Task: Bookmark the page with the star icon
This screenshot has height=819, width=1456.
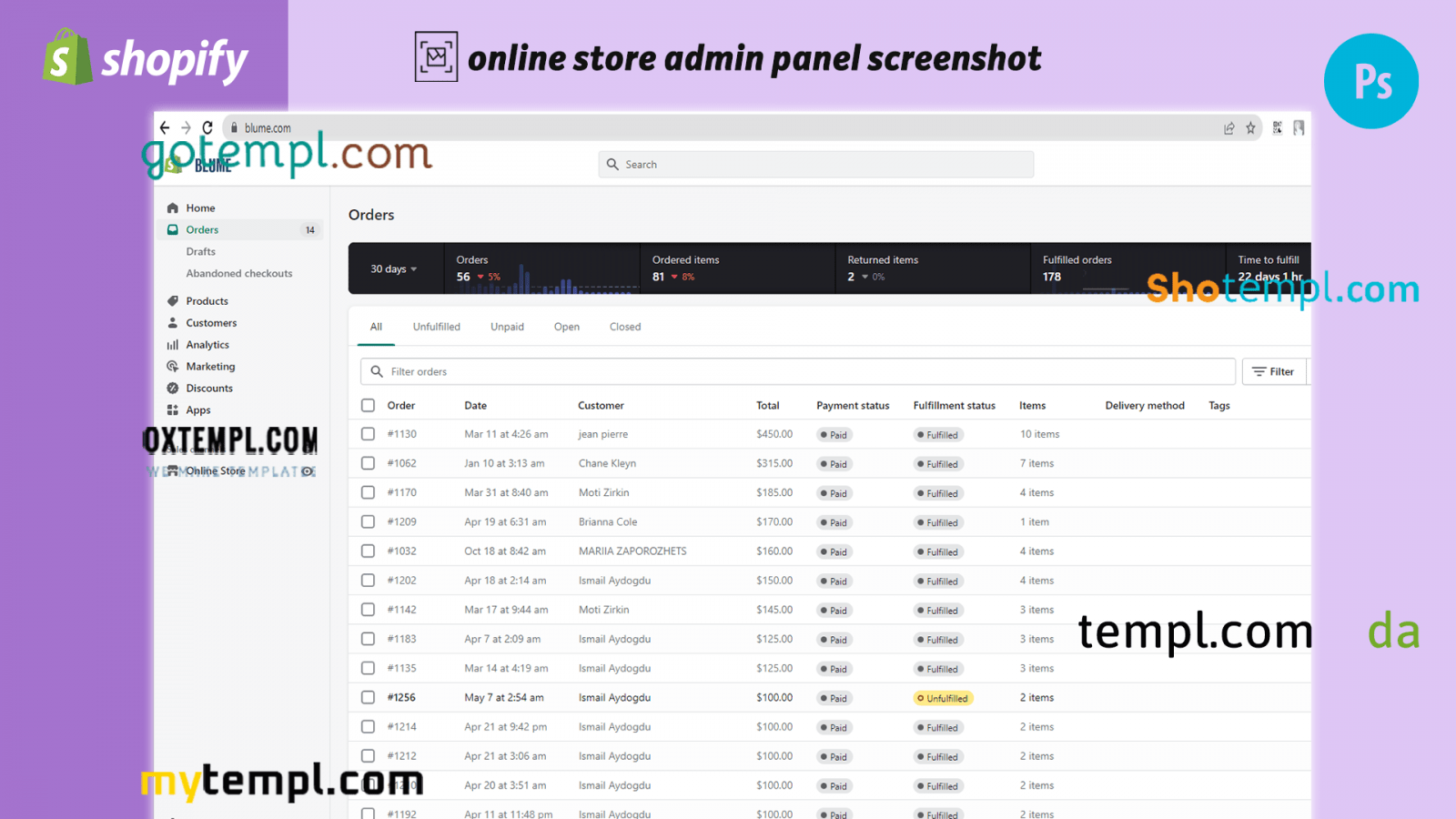Action: tap(1250, 128)
